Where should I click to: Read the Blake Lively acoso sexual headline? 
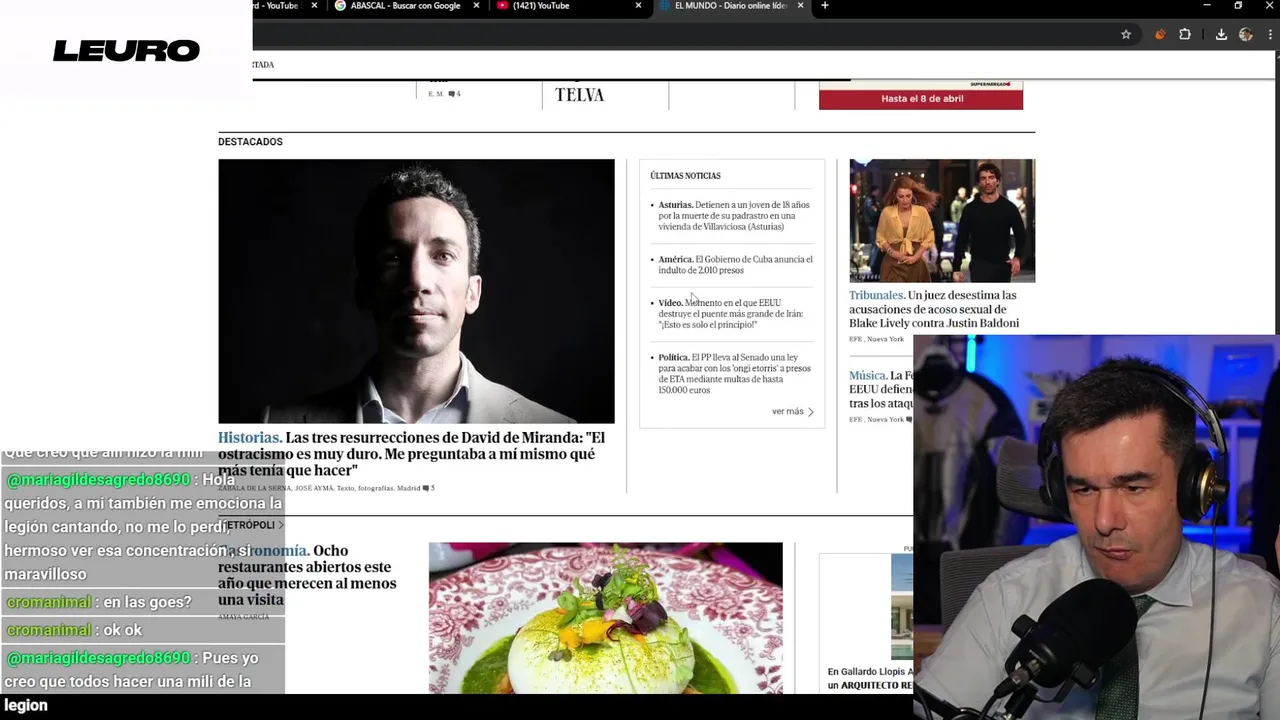tap(934, 309)
